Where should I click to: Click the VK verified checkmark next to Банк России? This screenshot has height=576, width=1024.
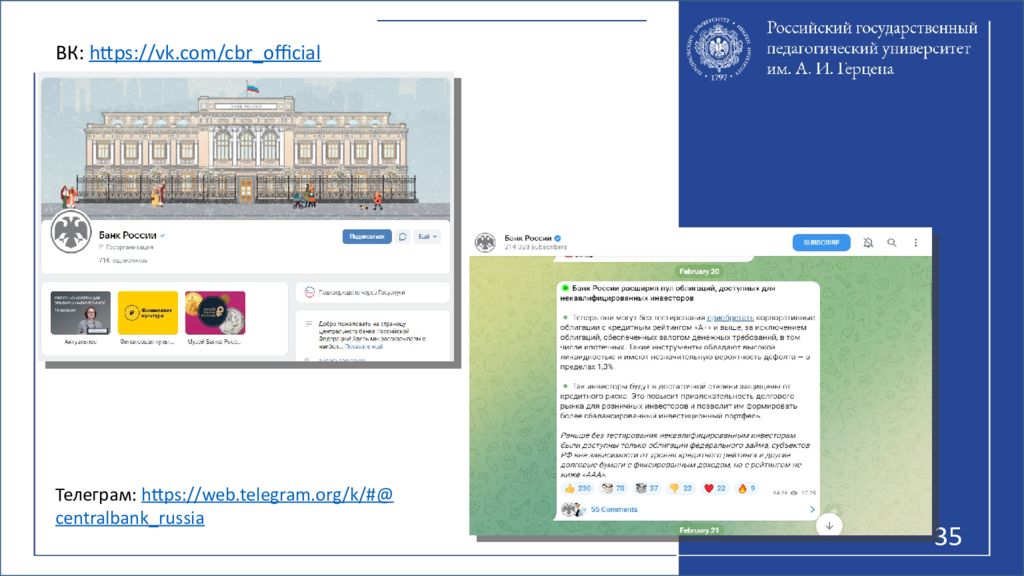163,235
